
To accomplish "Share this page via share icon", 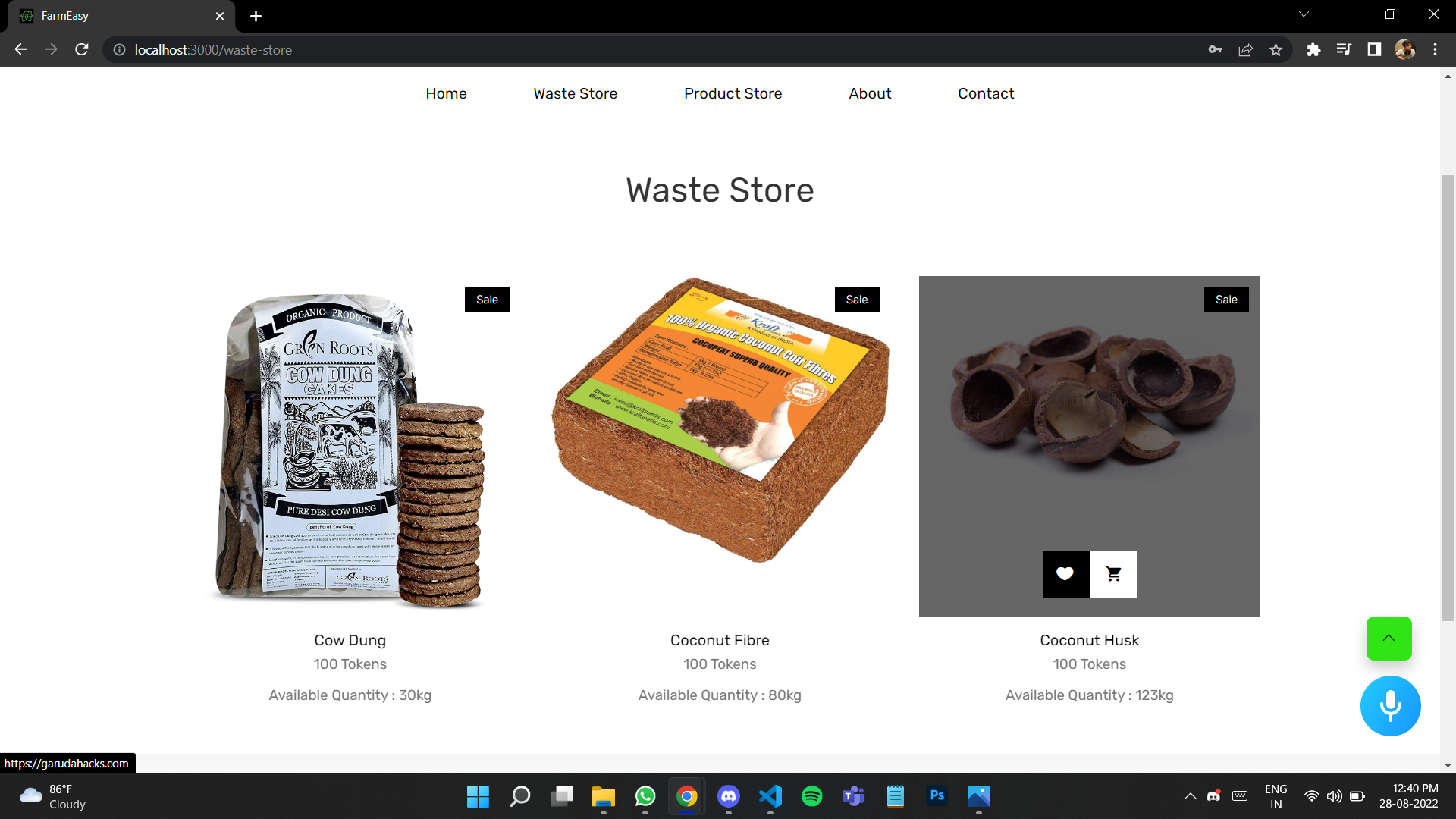I will tap(1245, 50).
